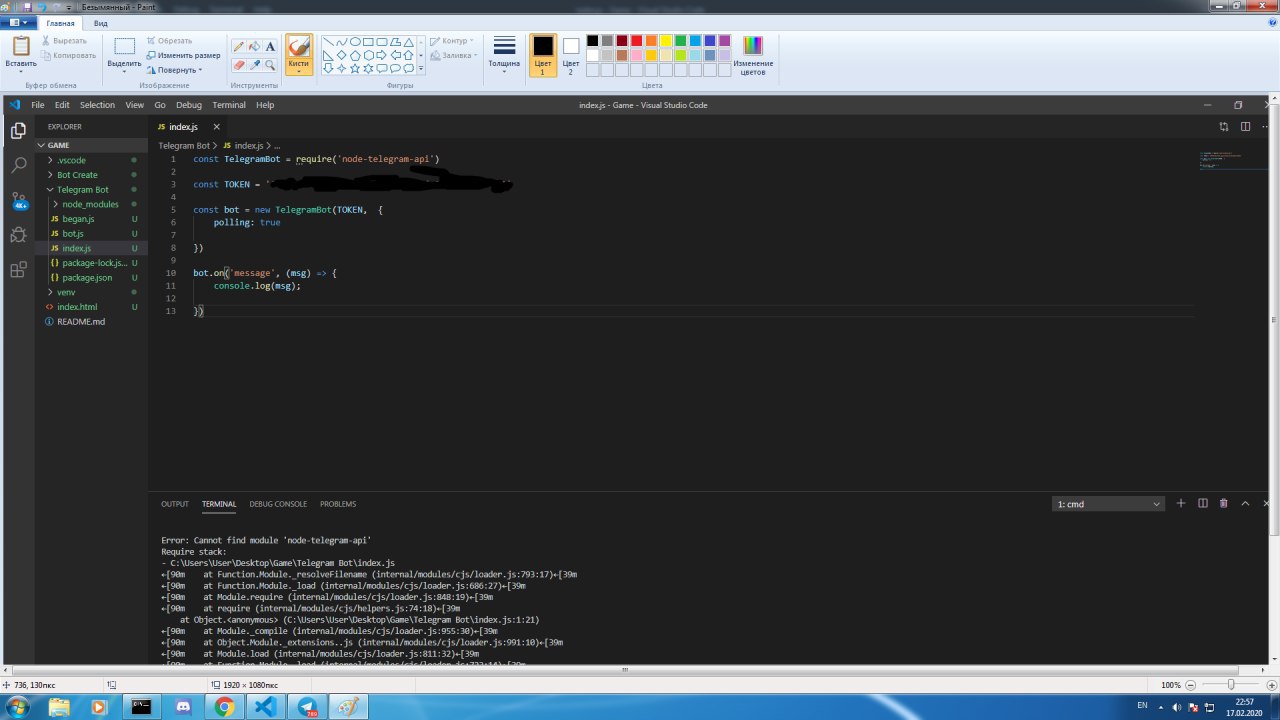This screenshot has width=1280, height=720.
Task: Open the File menu in VS Code
Action: [x=38, y=105]
